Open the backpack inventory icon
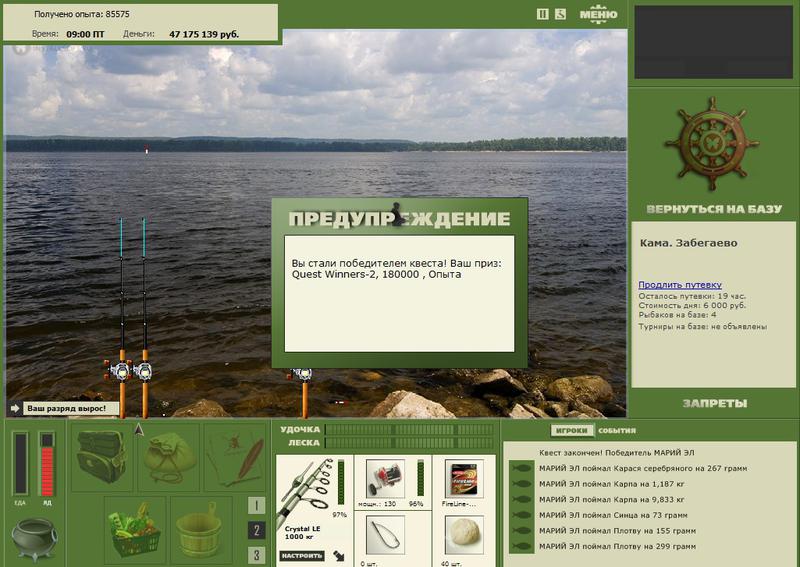This screenshot has width=800, height=567. click(102, 457)
